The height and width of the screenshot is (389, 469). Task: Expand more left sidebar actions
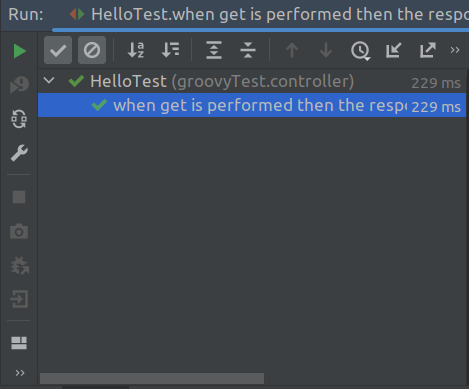[x=20, y=373]
